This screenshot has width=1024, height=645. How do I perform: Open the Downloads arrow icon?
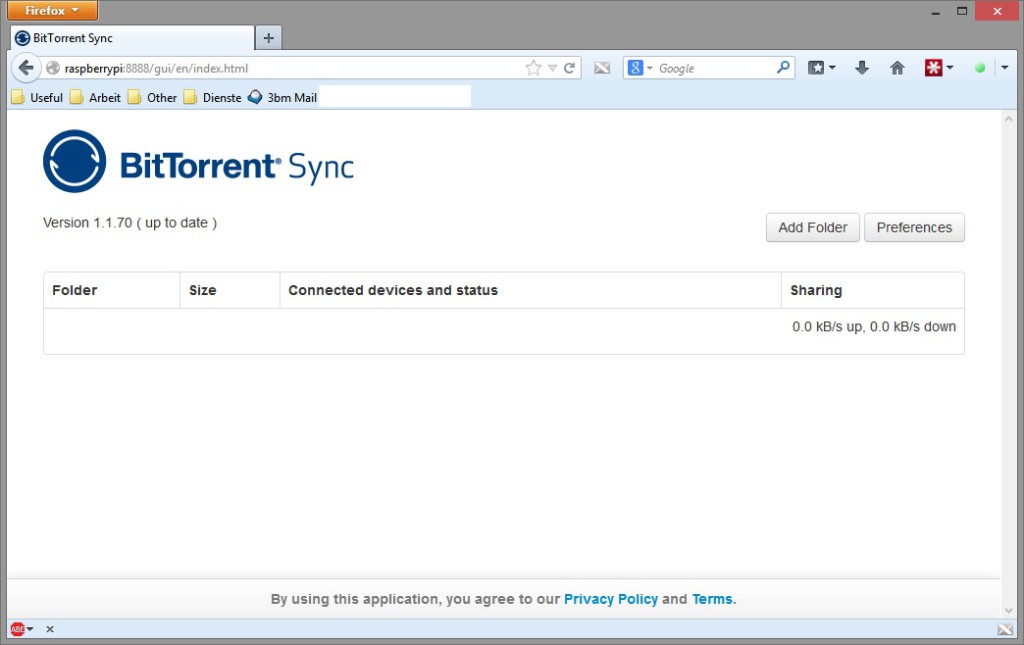click(x=862, y=68)
